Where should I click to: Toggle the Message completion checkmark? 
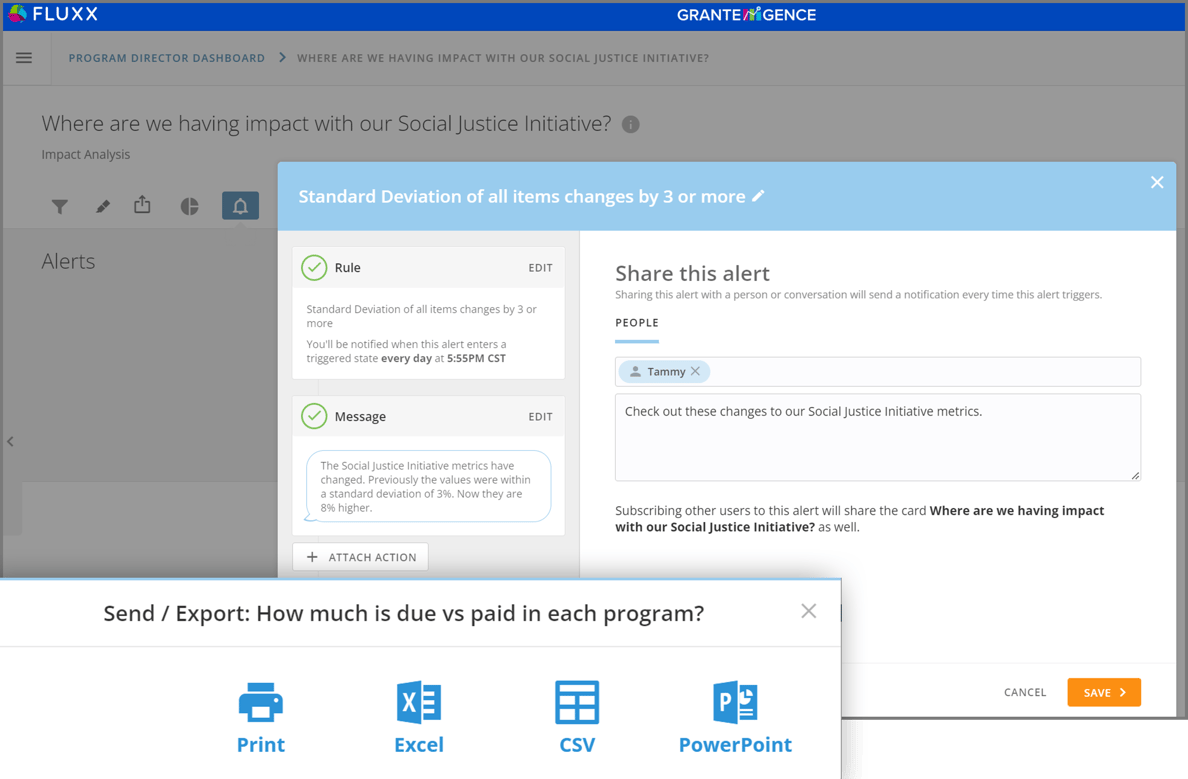pyautogui.click(x=314, y=416)
